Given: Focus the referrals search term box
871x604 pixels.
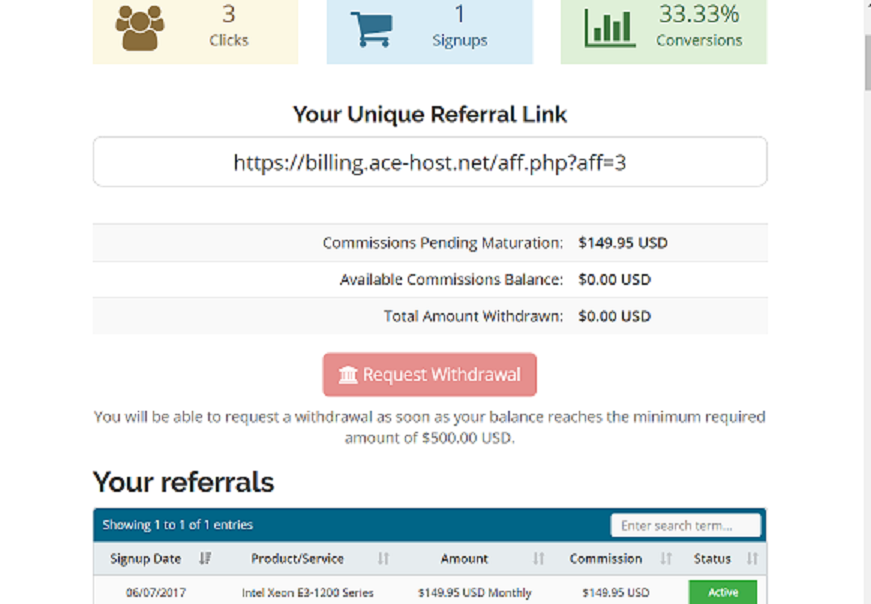Looking at the screenshot, I should (x=685, y=525).
